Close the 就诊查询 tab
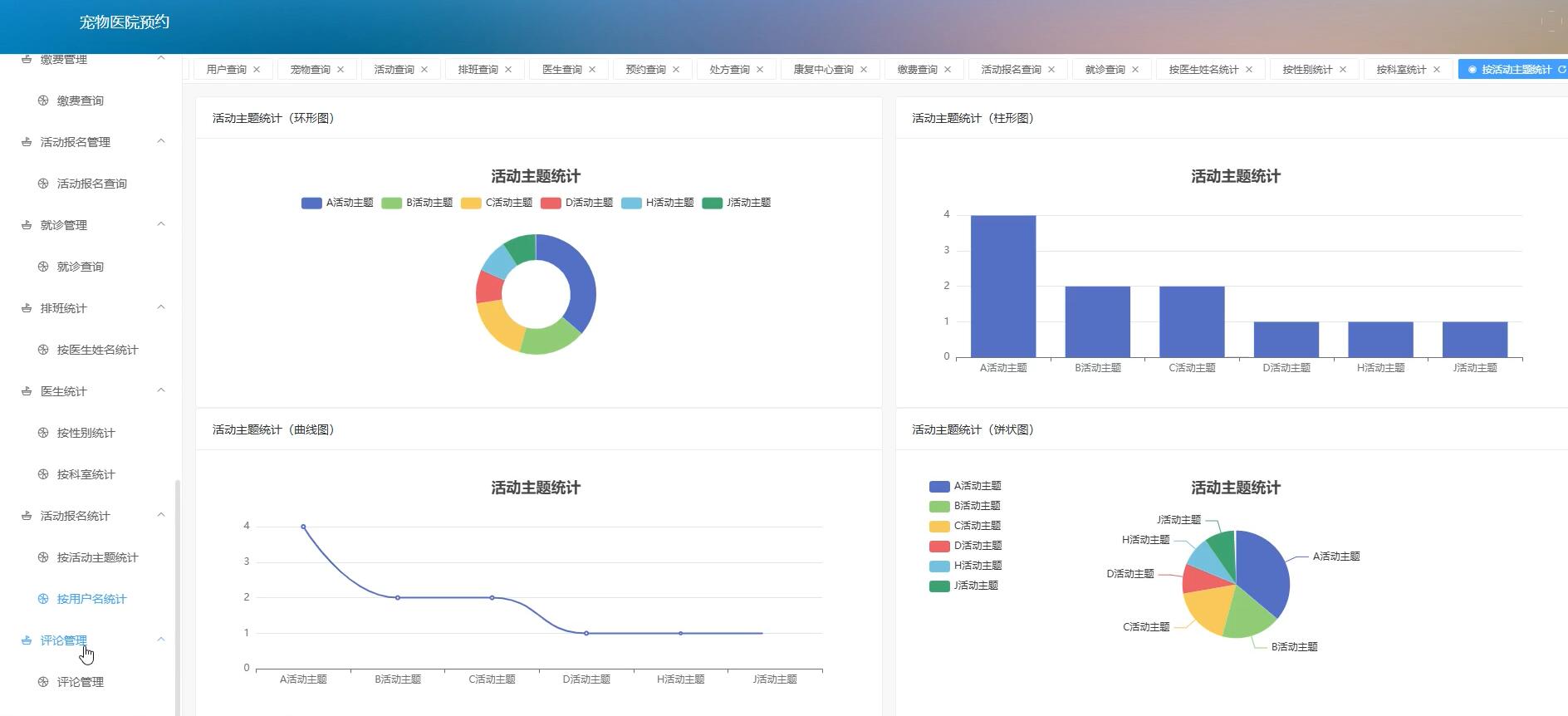 (x=1135, y=70)
